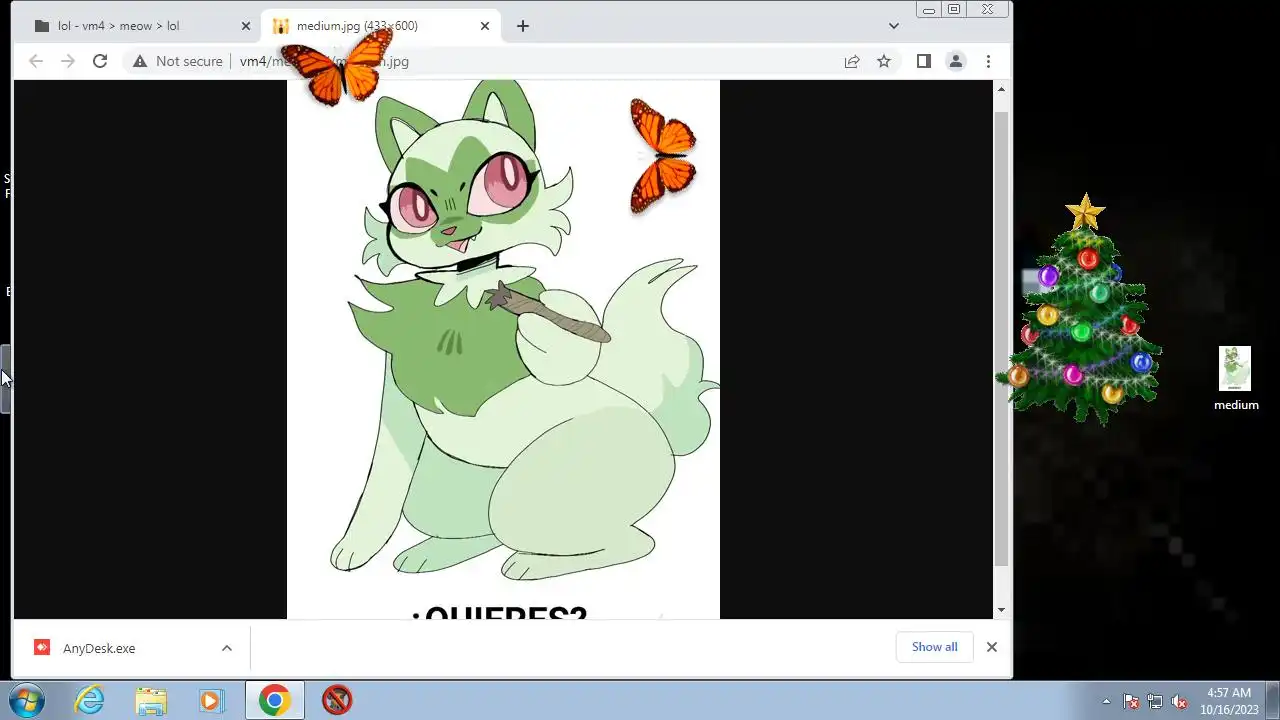Click the network tray icon
The width and height of the screenshot is (1280, 720).
point(1155,701)
